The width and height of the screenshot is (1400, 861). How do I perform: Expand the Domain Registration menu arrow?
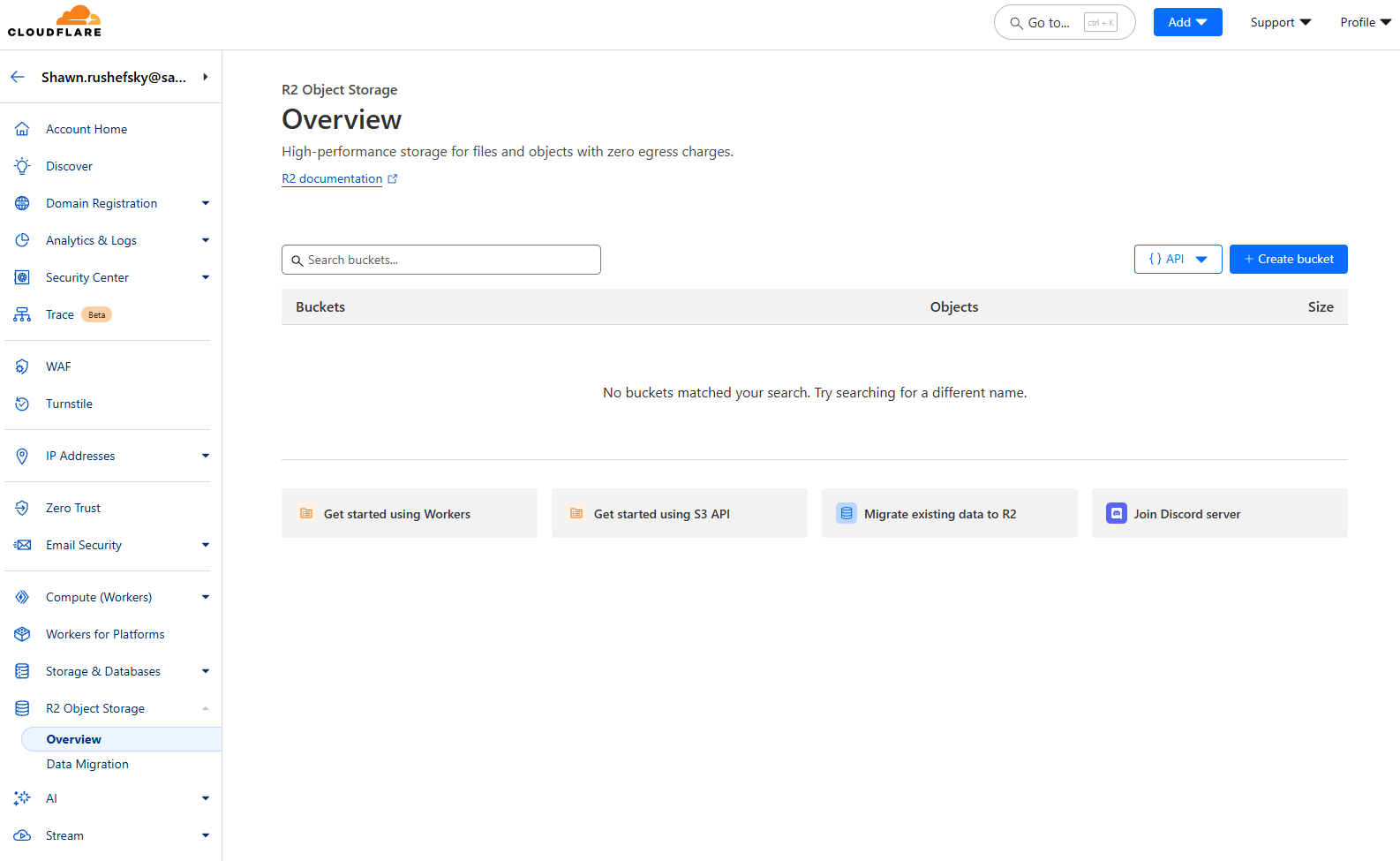point(206,203)
